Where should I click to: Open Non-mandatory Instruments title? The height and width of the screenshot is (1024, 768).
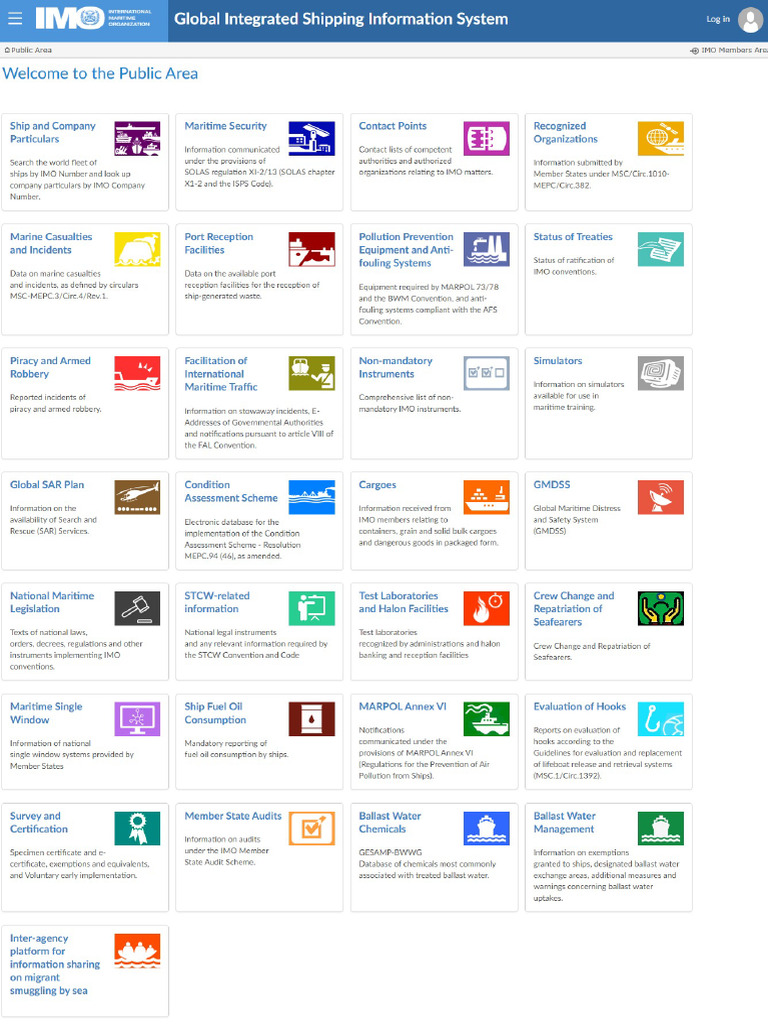click(395, 368)
